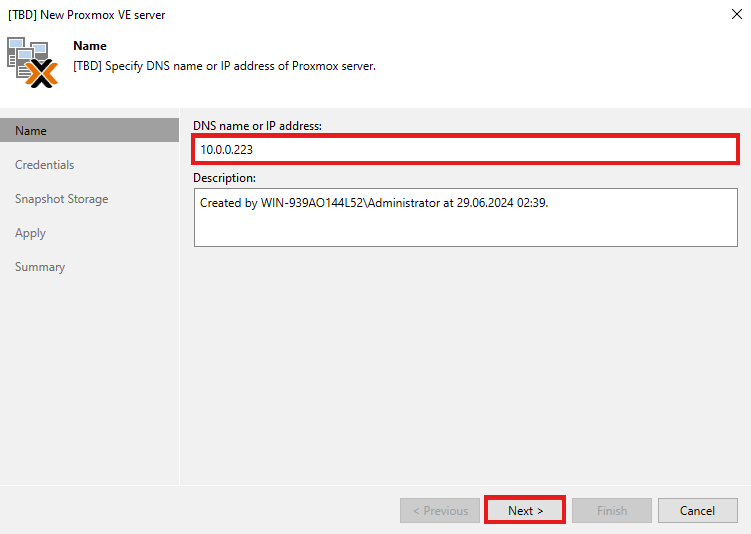
Task: Cancel the Proxmox server wizard
Action: point(697,510)
